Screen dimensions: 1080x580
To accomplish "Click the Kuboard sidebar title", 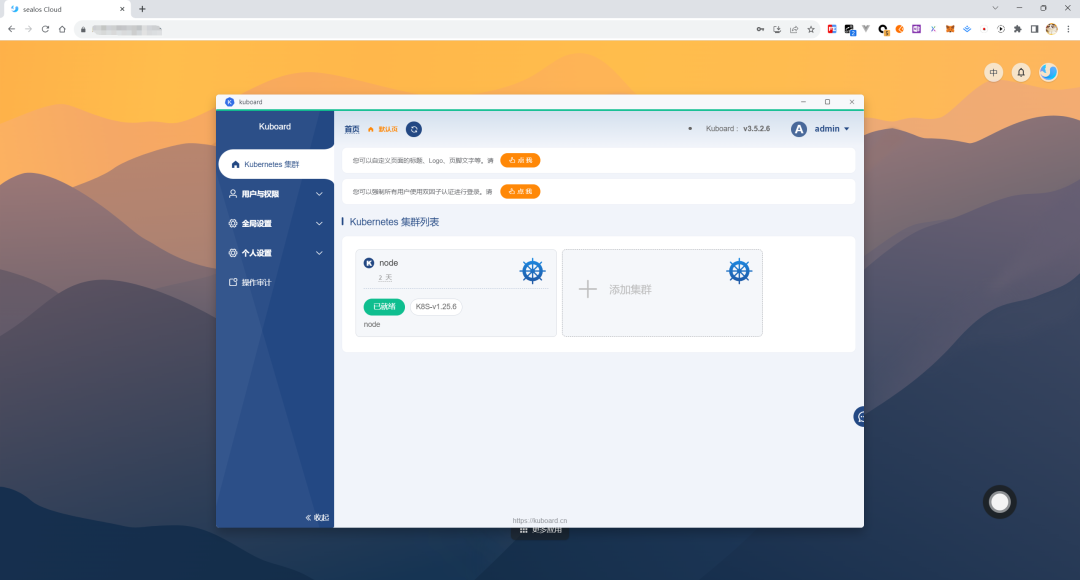I will click(x=275, y=127).
